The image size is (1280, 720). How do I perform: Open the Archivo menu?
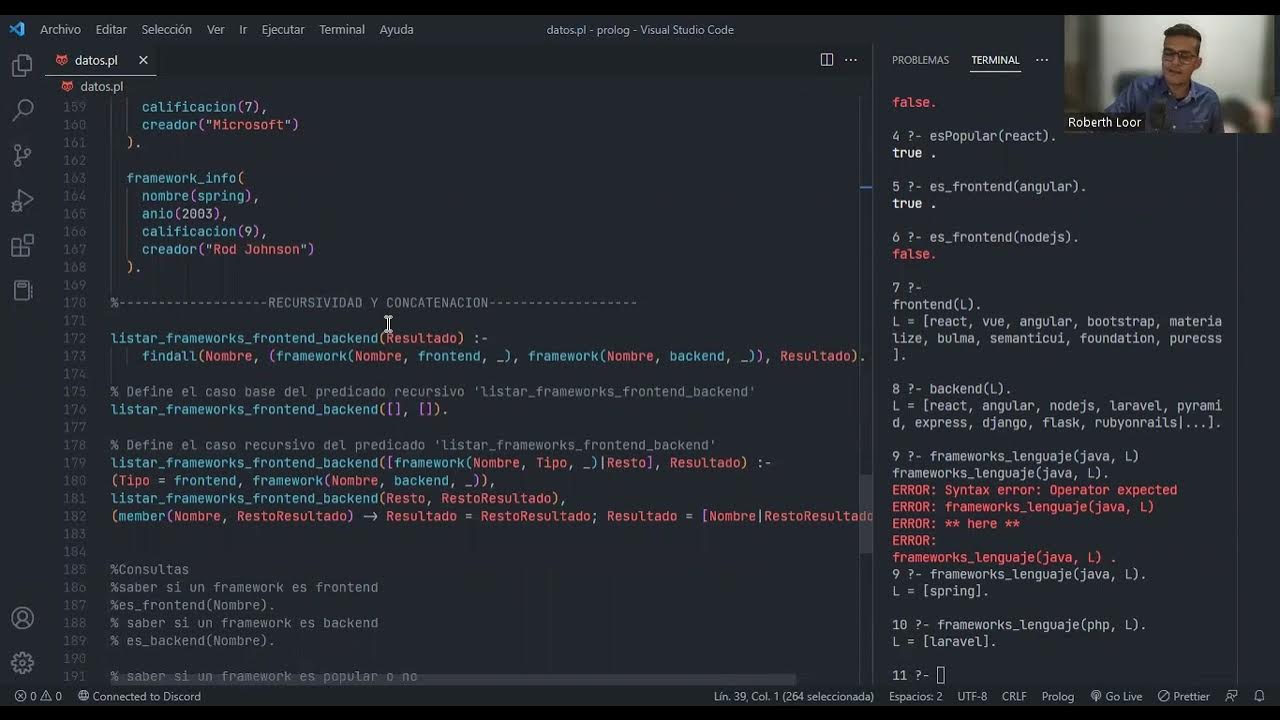60,29
